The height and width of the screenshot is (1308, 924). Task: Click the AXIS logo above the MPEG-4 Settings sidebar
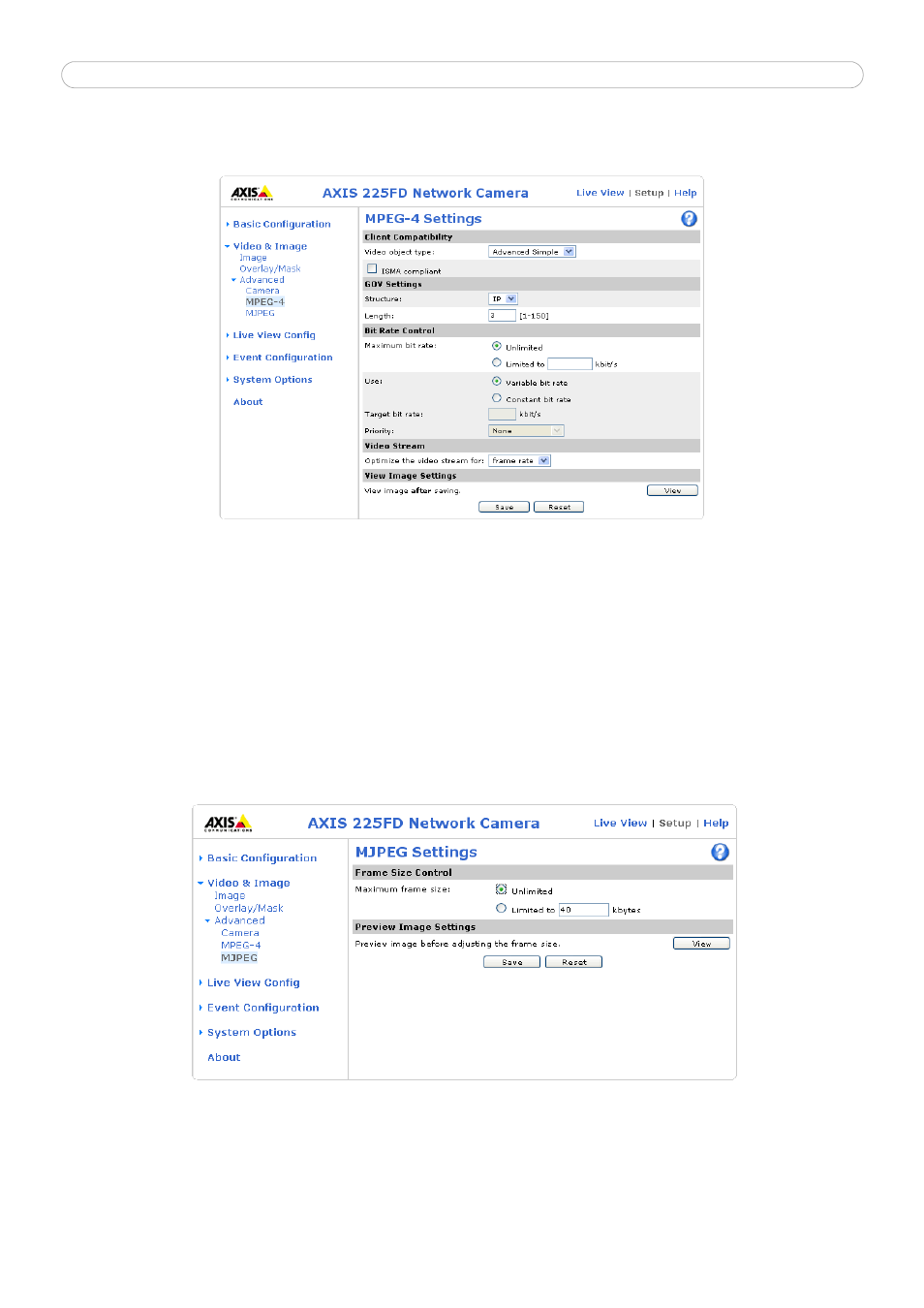pos(252,193)
